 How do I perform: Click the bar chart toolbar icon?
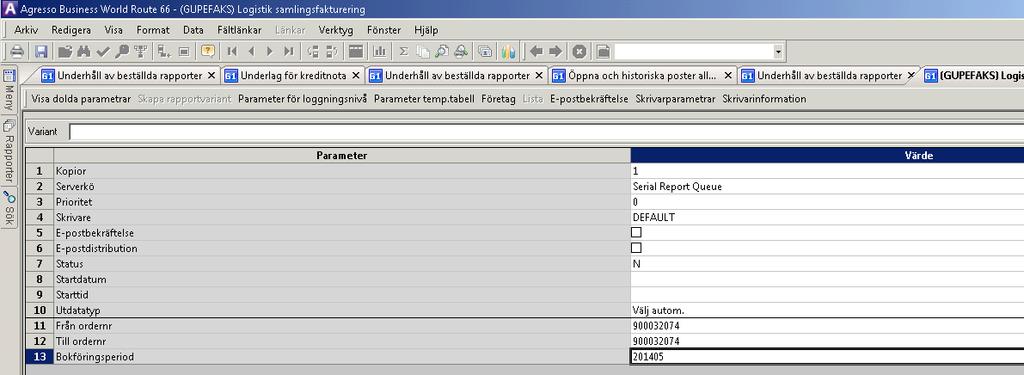click(x=379, y=52)
